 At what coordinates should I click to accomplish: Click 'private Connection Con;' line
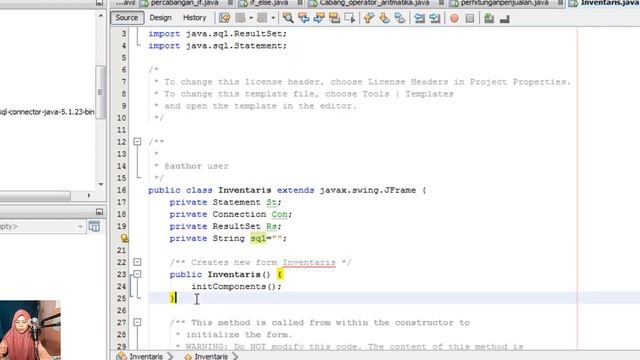pyautogui.click(x=231, y=214)
